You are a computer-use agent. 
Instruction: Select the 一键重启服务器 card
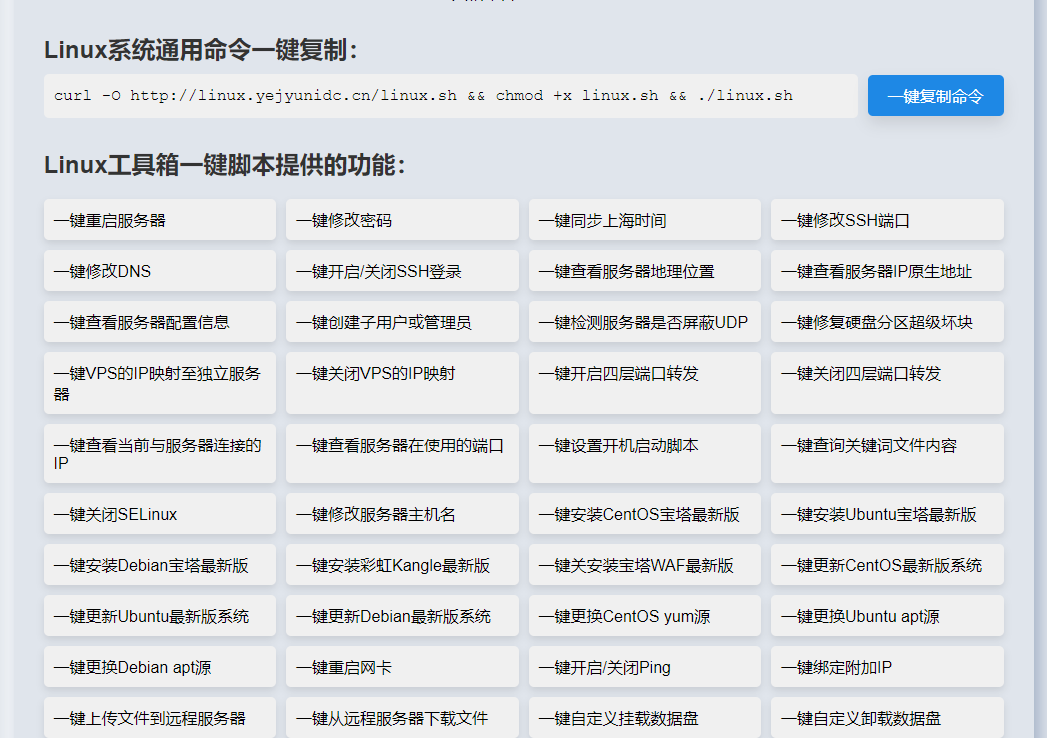tap(160, 220)
